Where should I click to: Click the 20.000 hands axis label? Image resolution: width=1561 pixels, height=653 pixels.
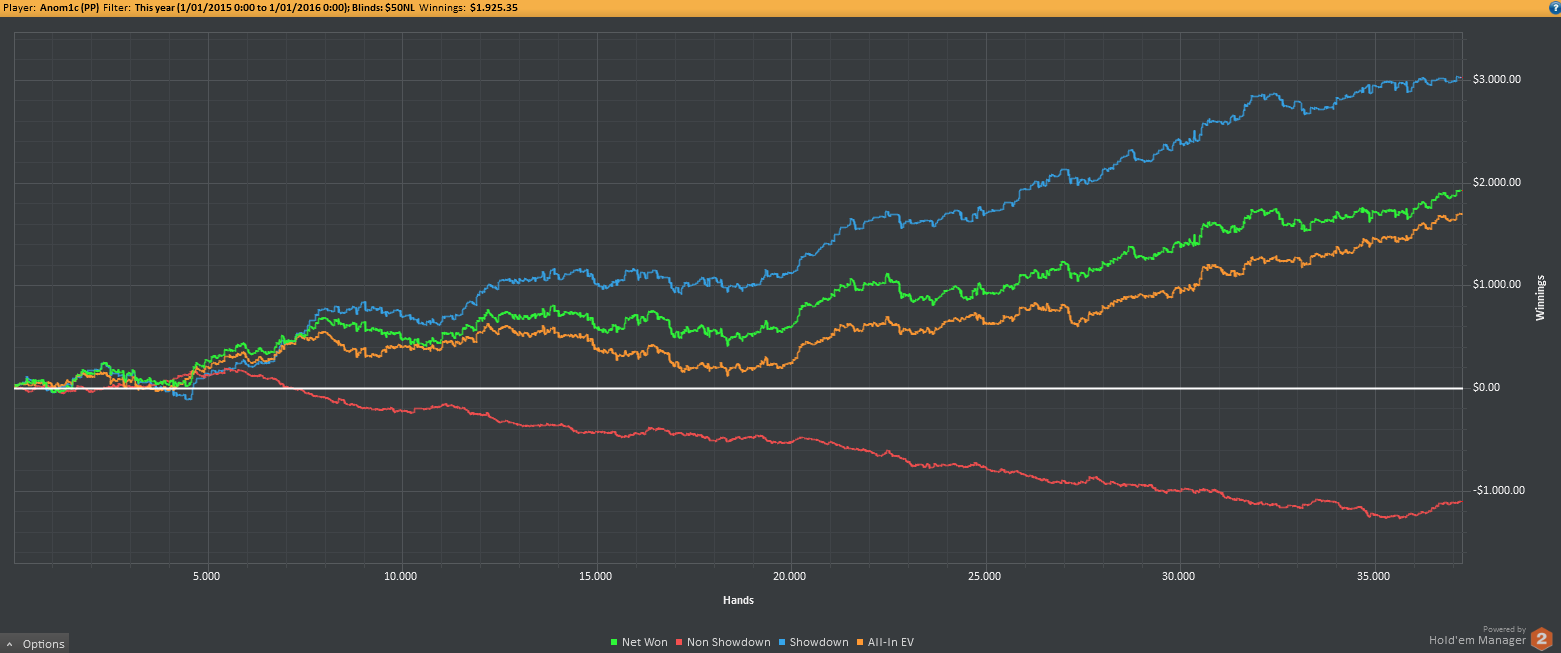pyautogui.click(x=790, y=577)
